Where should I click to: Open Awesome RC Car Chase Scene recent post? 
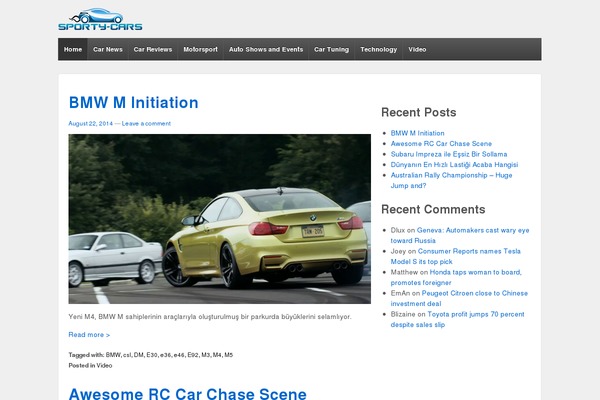(441, 144)
